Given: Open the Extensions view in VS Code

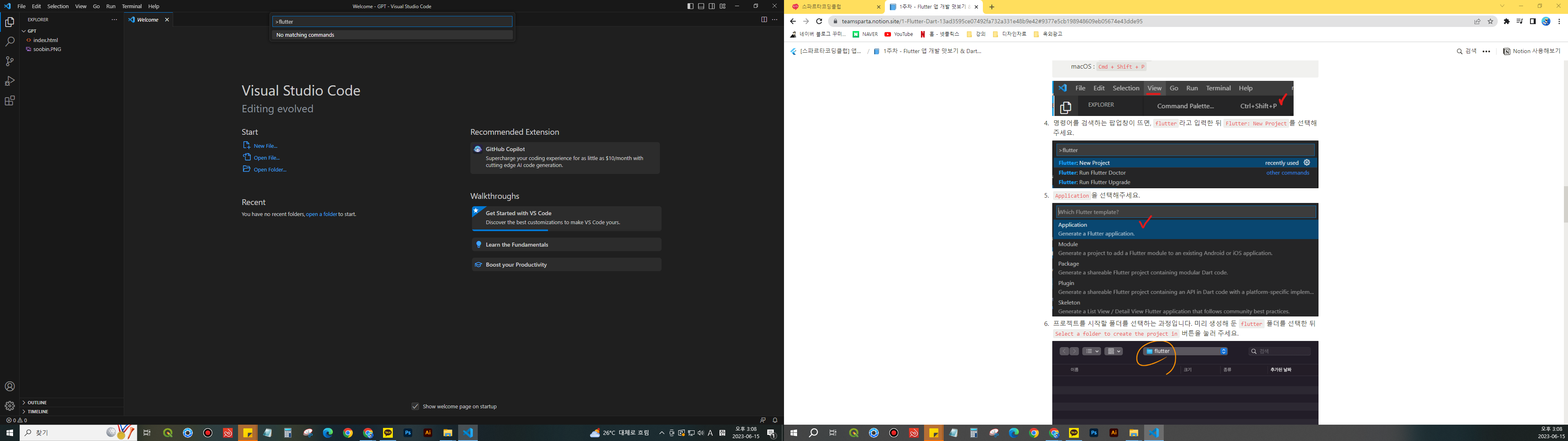Looking at the screenshot, I should [x=10, y=101].
